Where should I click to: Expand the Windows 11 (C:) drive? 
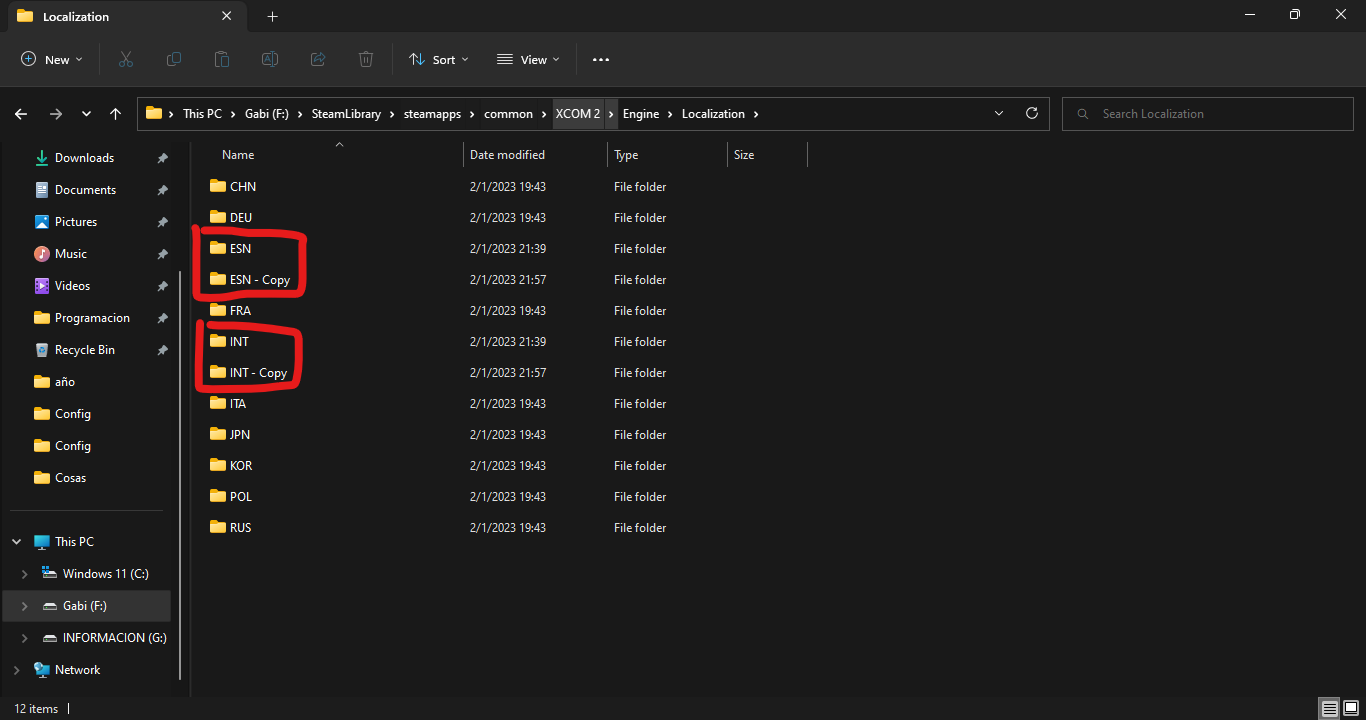click(x=25, y=574)
